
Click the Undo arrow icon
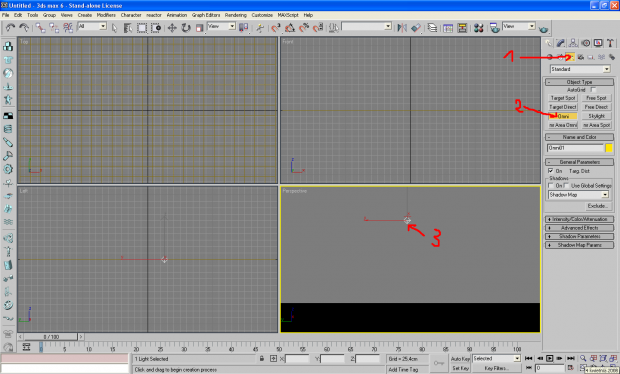(10, 28)
